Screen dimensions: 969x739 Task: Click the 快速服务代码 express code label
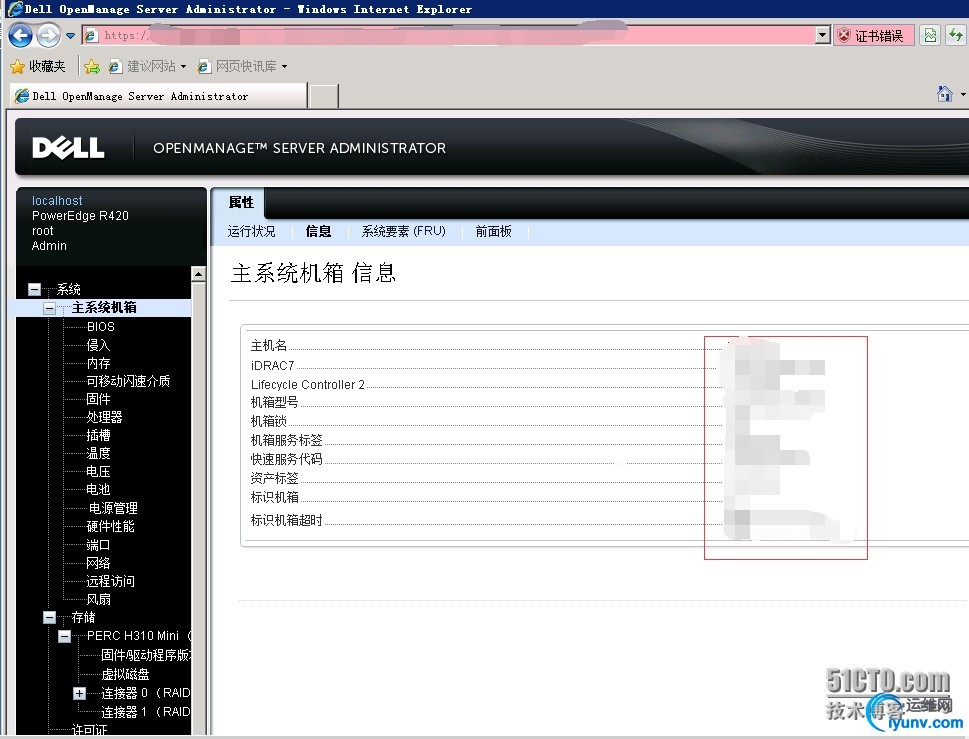[x=286, y=459]
